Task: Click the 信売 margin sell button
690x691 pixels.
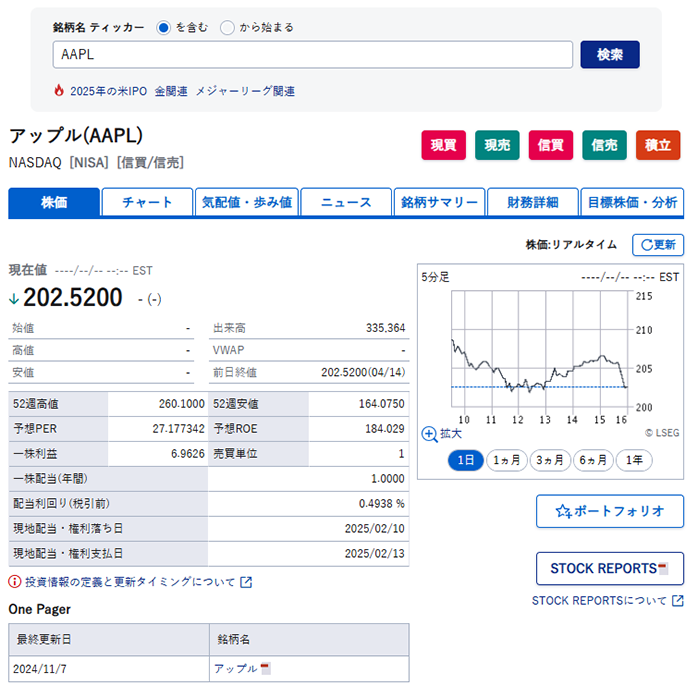Action: pos(604,145)
